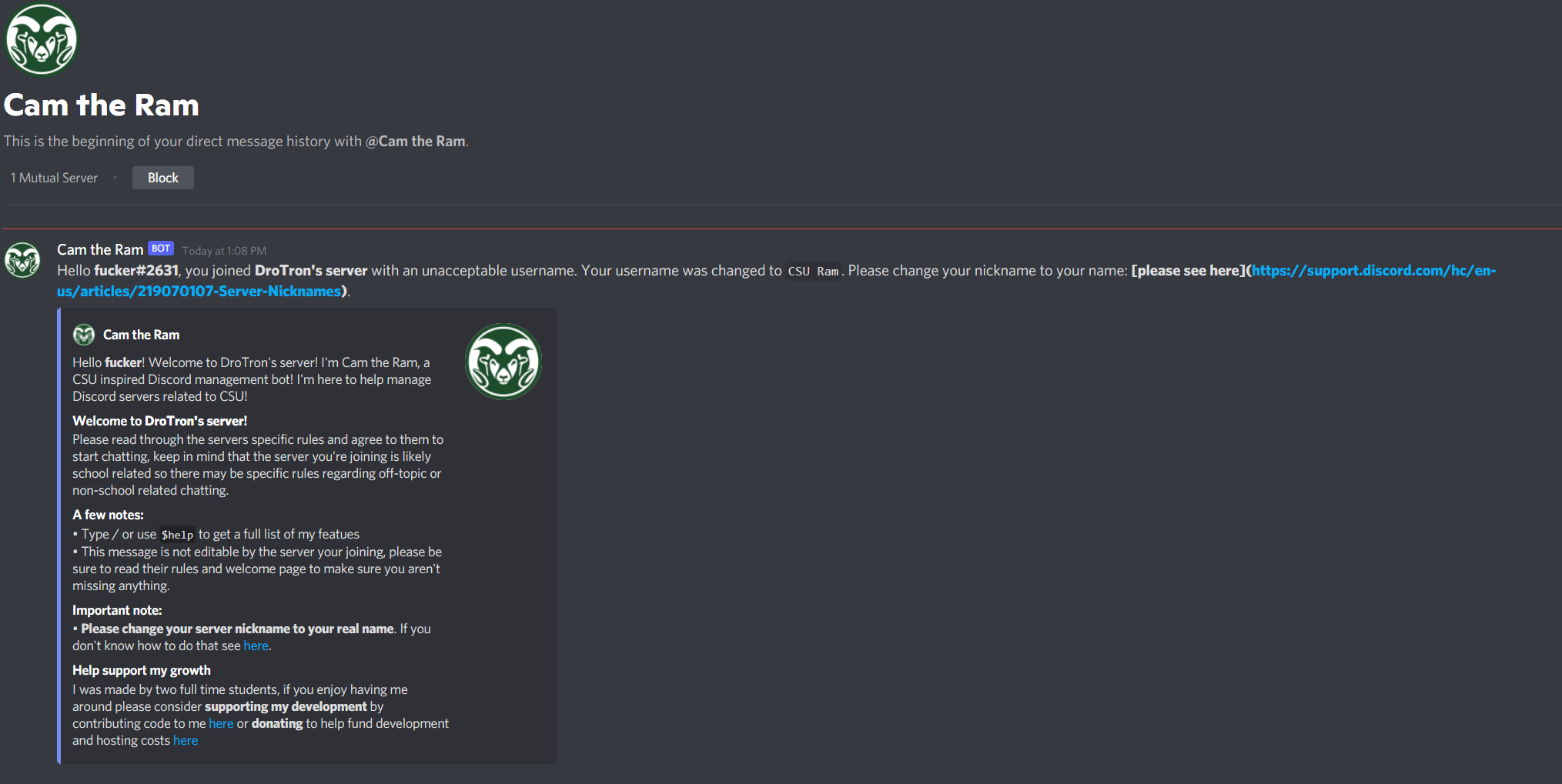
Task: Click the Cam the Ram embed author name
Action: coord(141,335)
